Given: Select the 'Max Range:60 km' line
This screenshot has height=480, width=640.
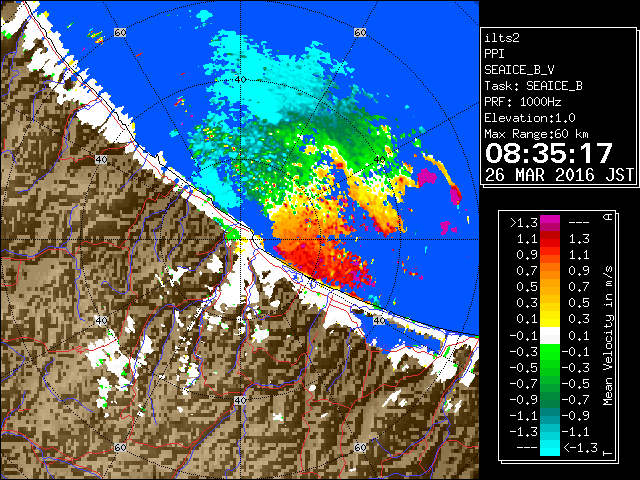Looking at the screenshot, I should tap(537, 134).
